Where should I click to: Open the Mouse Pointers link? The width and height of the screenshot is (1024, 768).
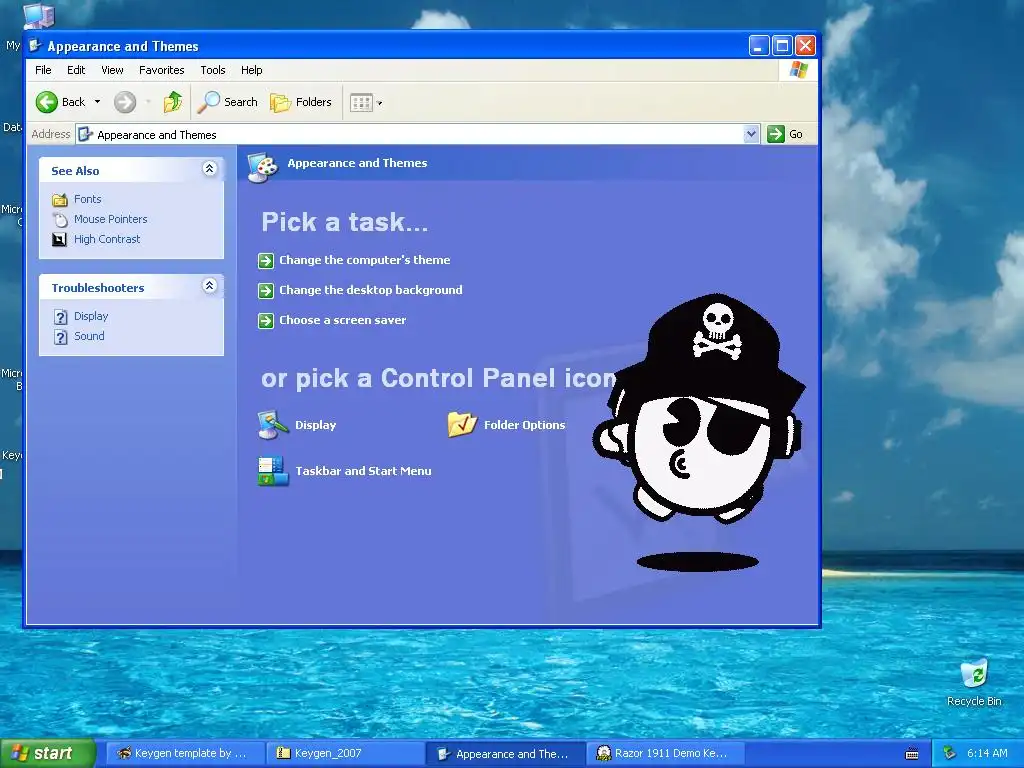(x=110, y=219)
